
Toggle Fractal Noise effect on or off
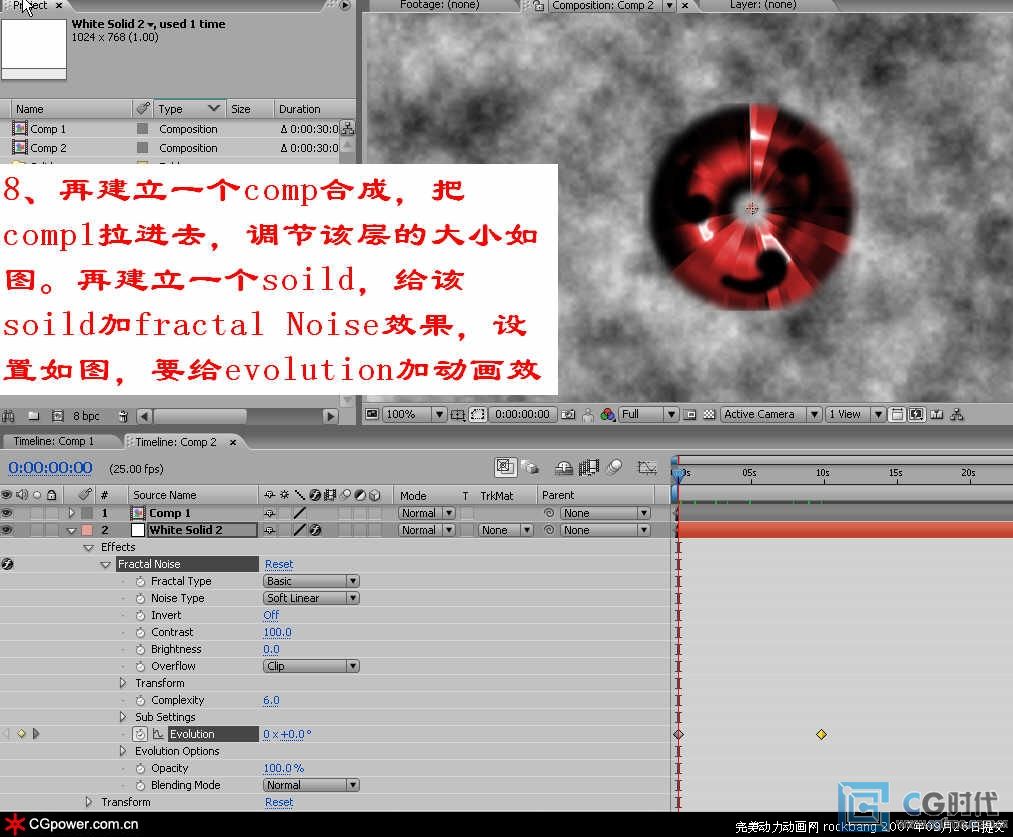tap(7, 564)
